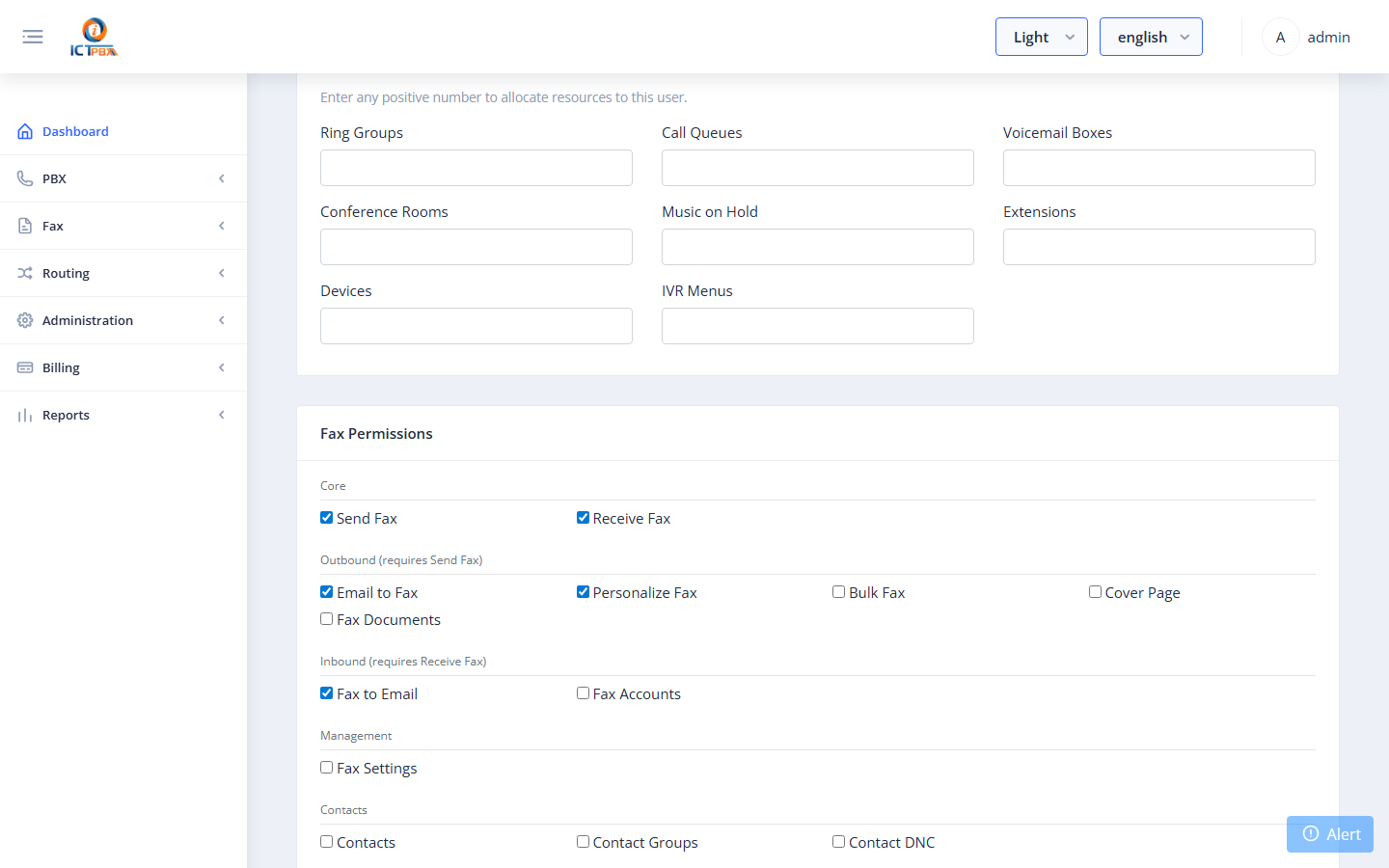Click the ICTPBX logo
Image resolution: width=1389 pixels, height=868 pixels.
[x=94, y=37]
